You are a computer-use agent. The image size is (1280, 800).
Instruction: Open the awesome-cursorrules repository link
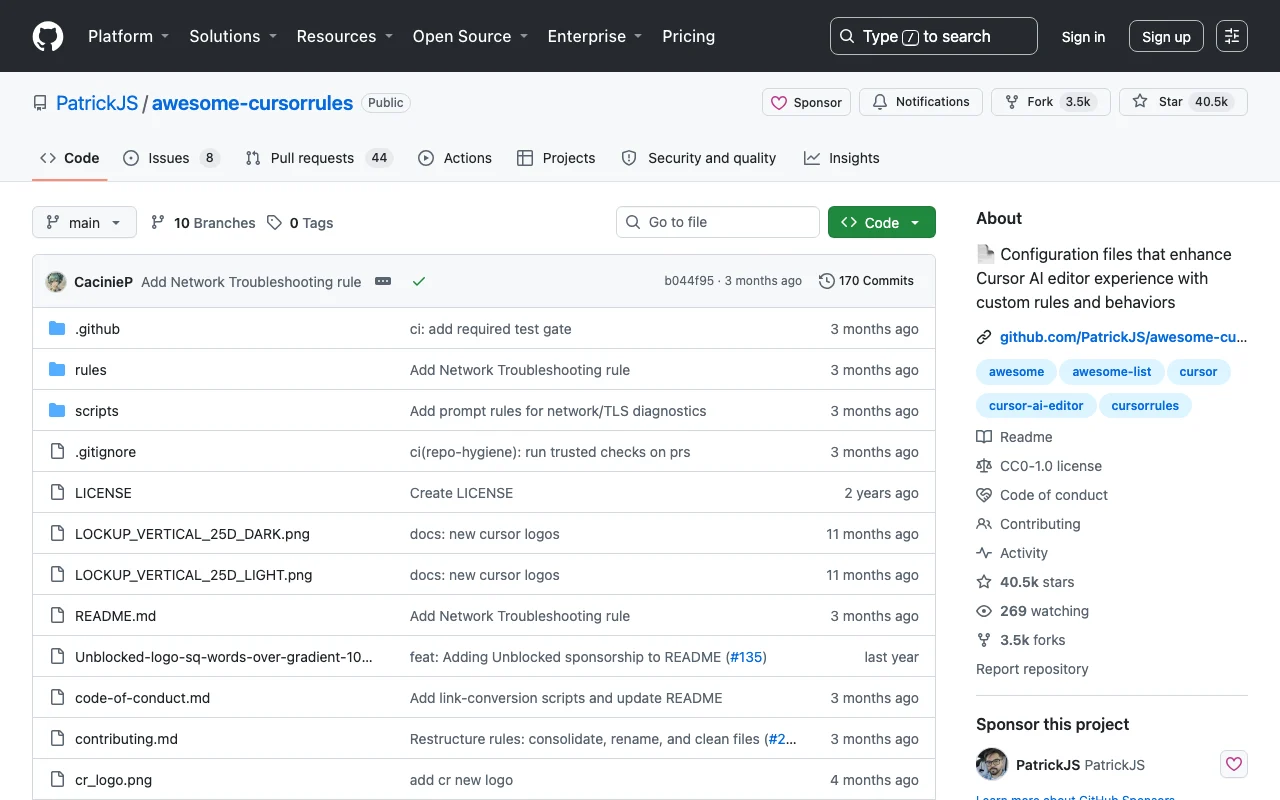pos(252,103)
